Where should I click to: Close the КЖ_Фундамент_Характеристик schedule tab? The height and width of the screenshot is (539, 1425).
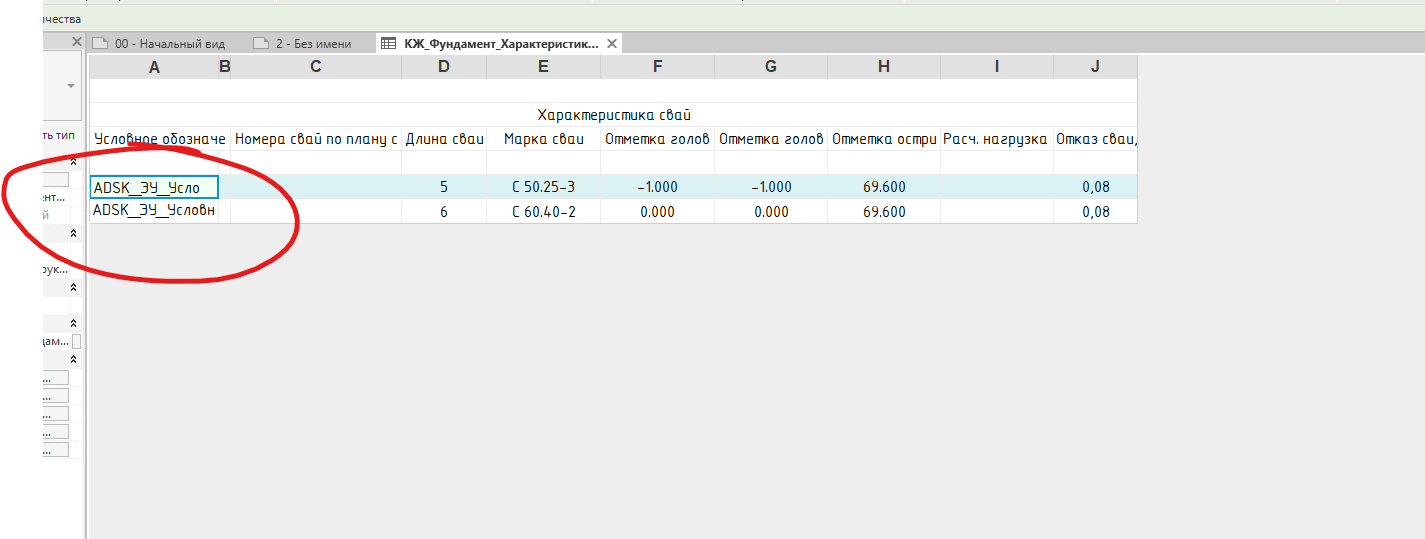pos(612,43)
